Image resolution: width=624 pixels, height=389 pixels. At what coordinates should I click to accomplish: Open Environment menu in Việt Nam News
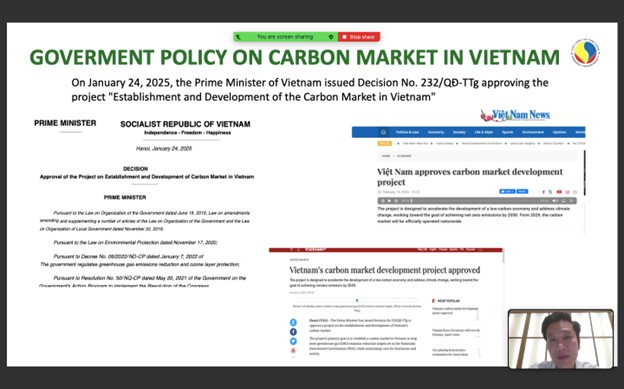[x=533, y=132]
